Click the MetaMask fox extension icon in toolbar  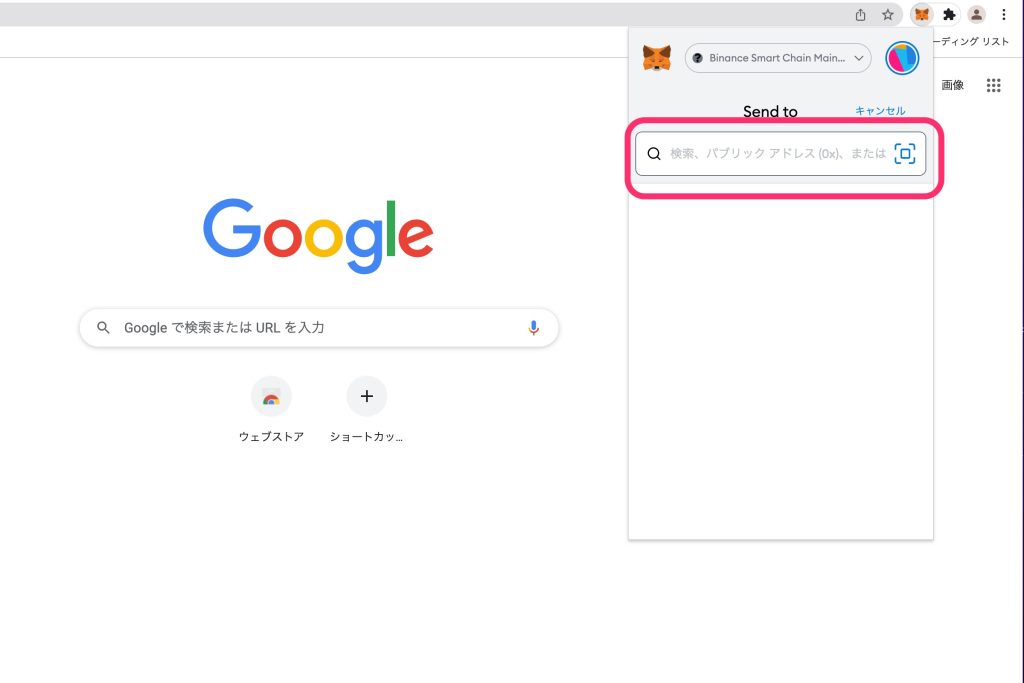click(x=921, y=15)
